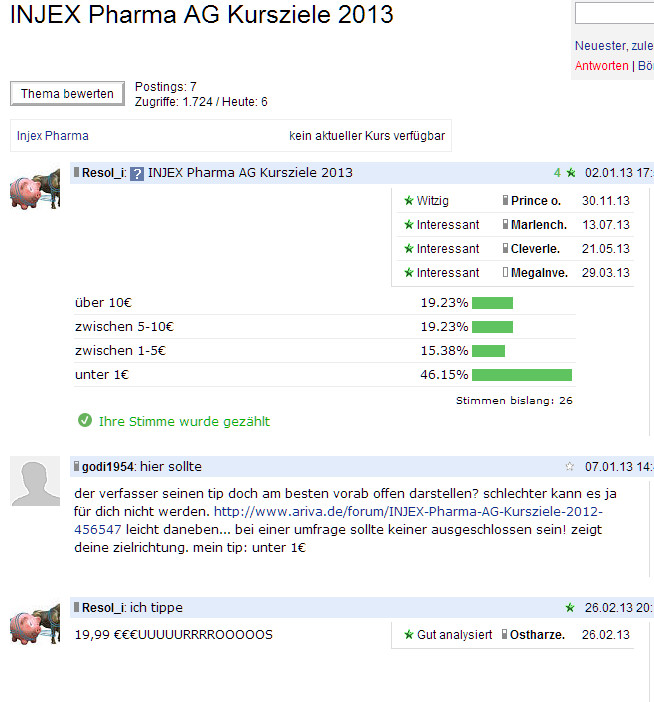Viewport: 654px width, 702px height.
Task: Click post title 'ich tippe'
Action: point(156,608)
